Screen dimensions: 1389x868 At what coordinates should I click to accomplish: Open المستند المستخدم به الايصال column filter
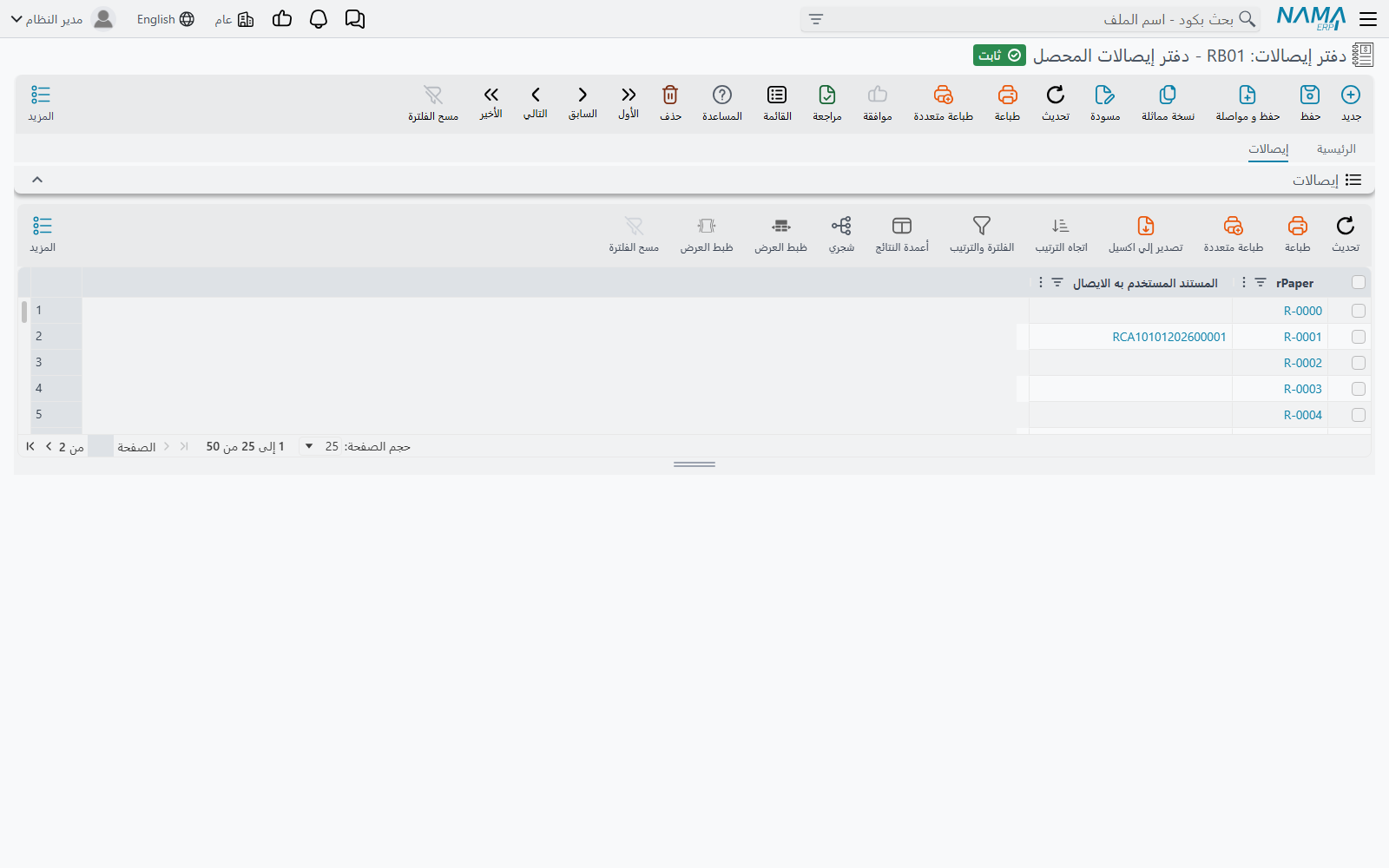pos(1057,282)
